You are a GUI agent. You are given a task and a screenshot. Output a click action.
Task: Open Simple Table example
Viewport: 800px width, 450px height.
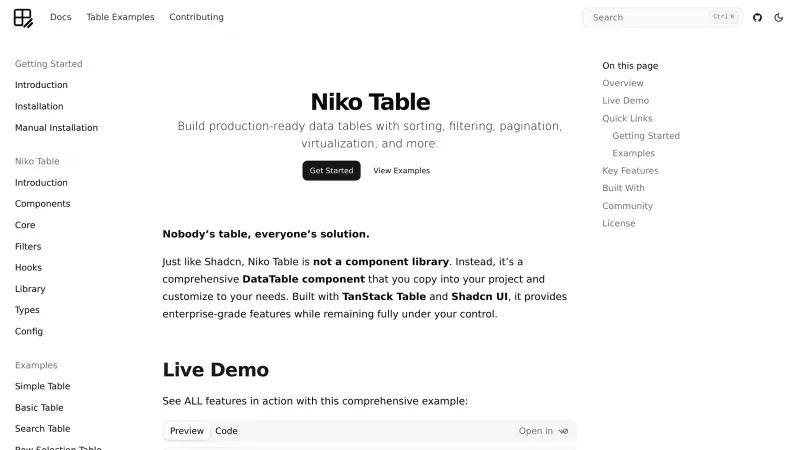pos(42,386)
